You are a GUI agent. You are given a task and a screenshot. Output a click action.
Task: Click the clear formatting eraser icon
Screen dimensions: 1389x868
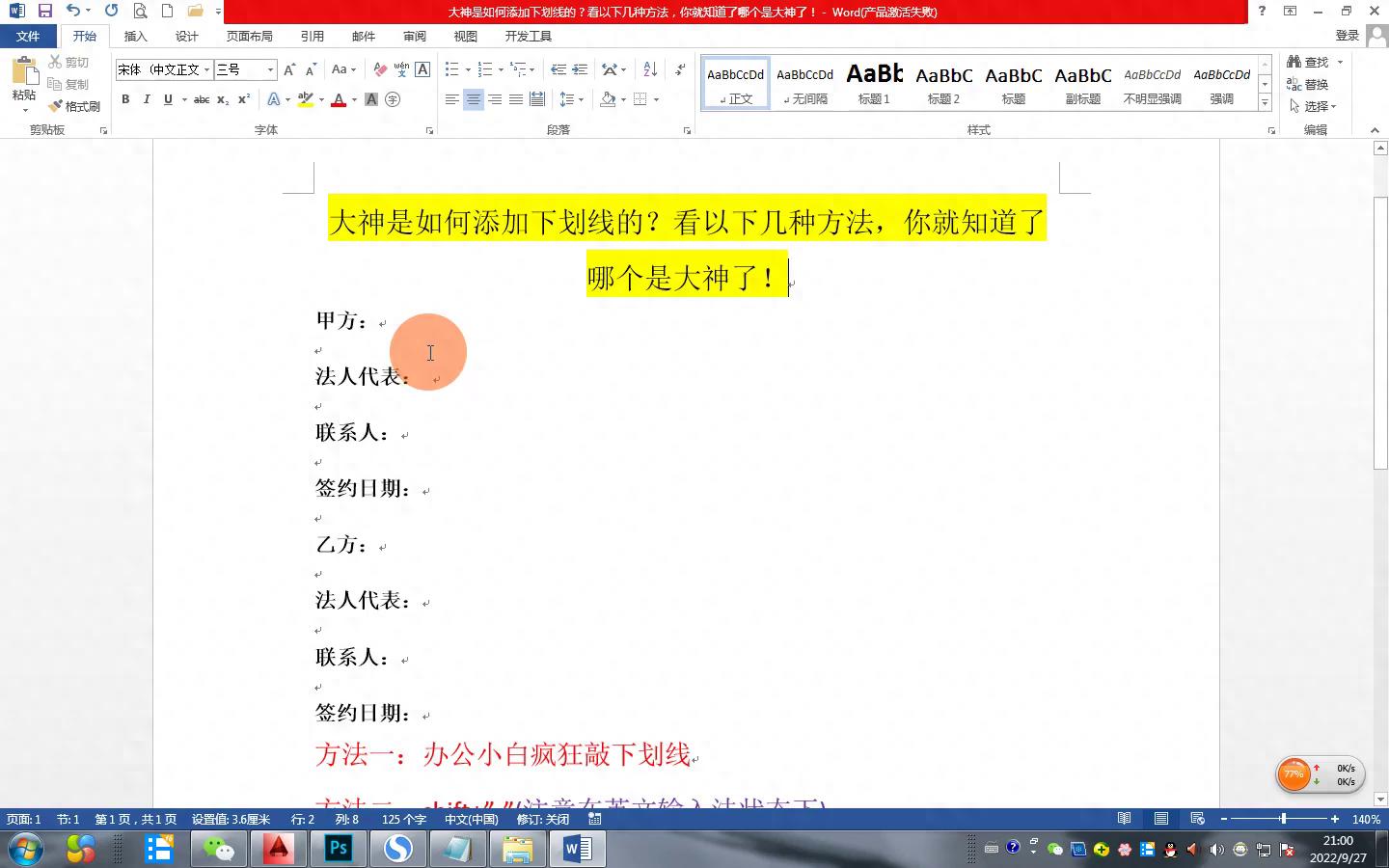click(x=380, y=69)
